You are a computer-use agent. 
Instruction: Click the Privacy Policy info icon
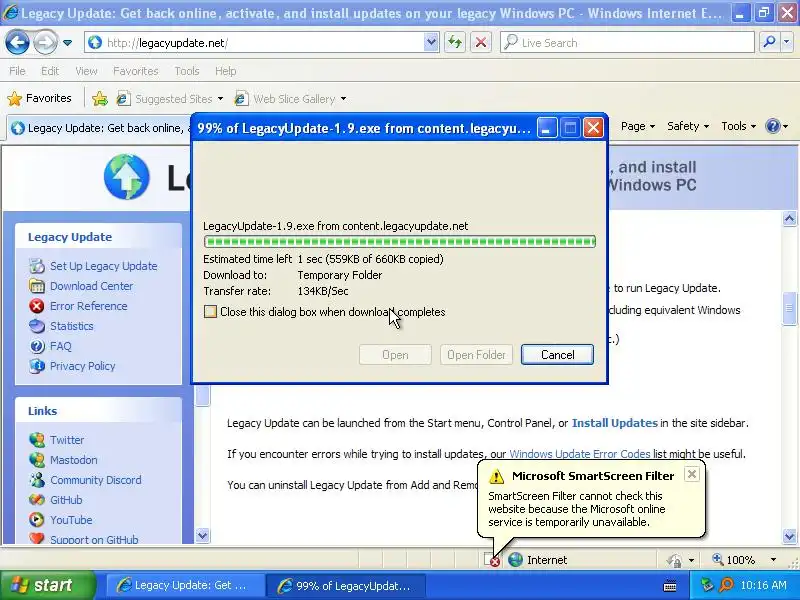tap(37, 366)
